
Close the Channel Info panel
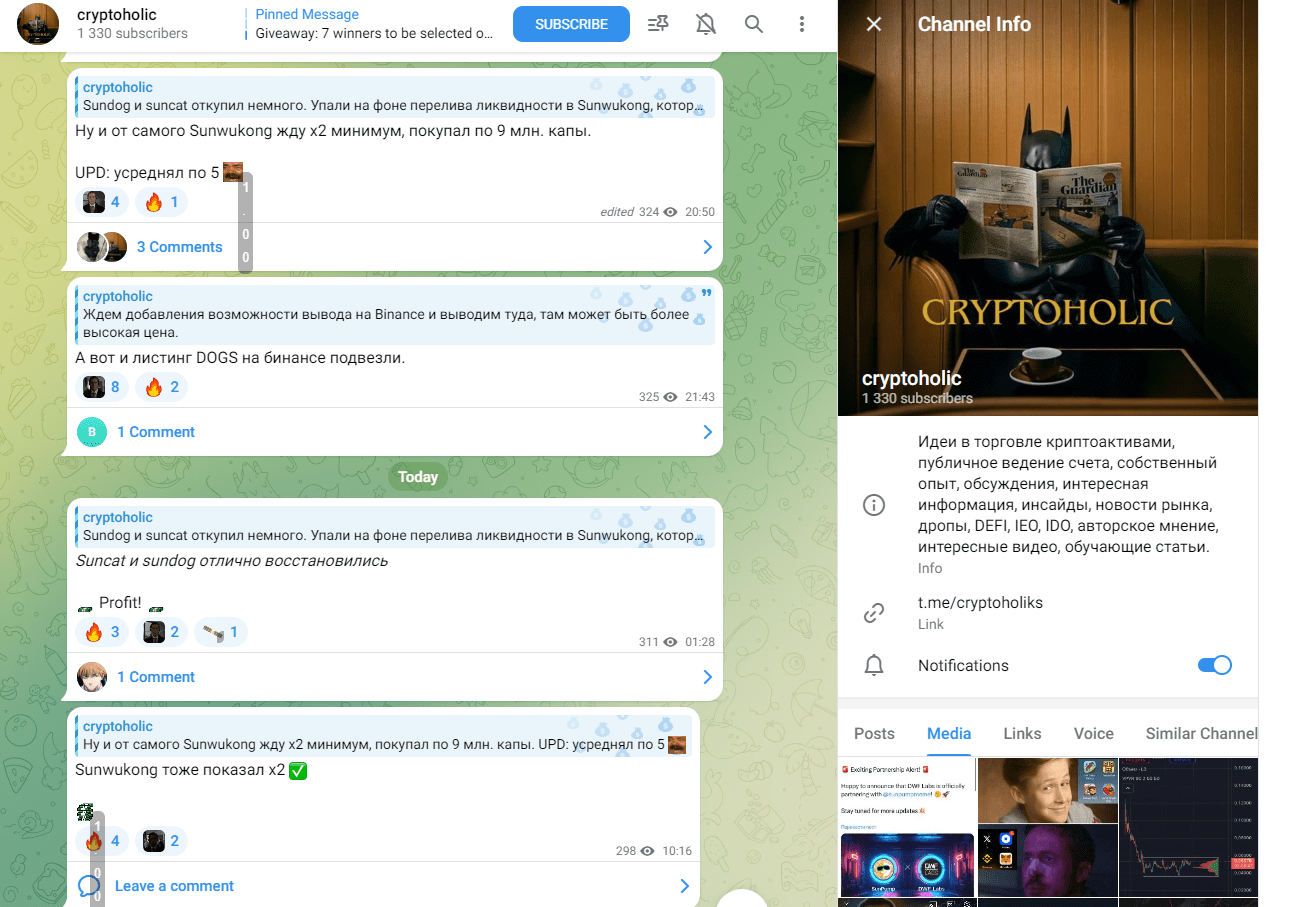click(x=874, y=24)
